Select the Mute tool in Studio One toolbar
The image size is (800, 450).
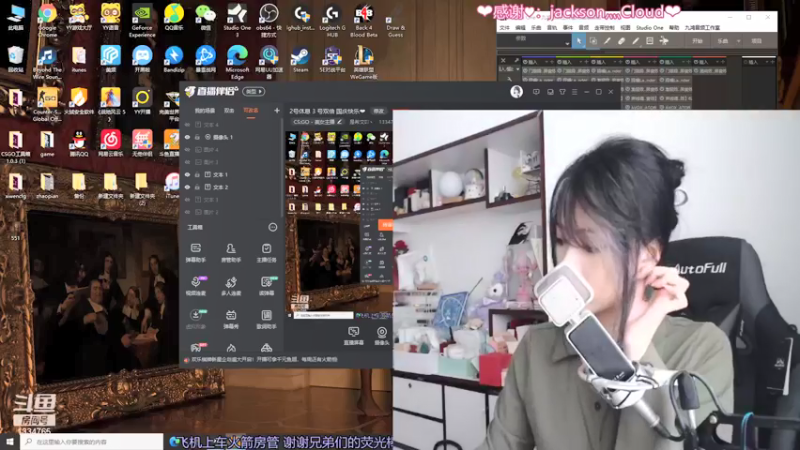pyautogui.click(x=649, y=41)
